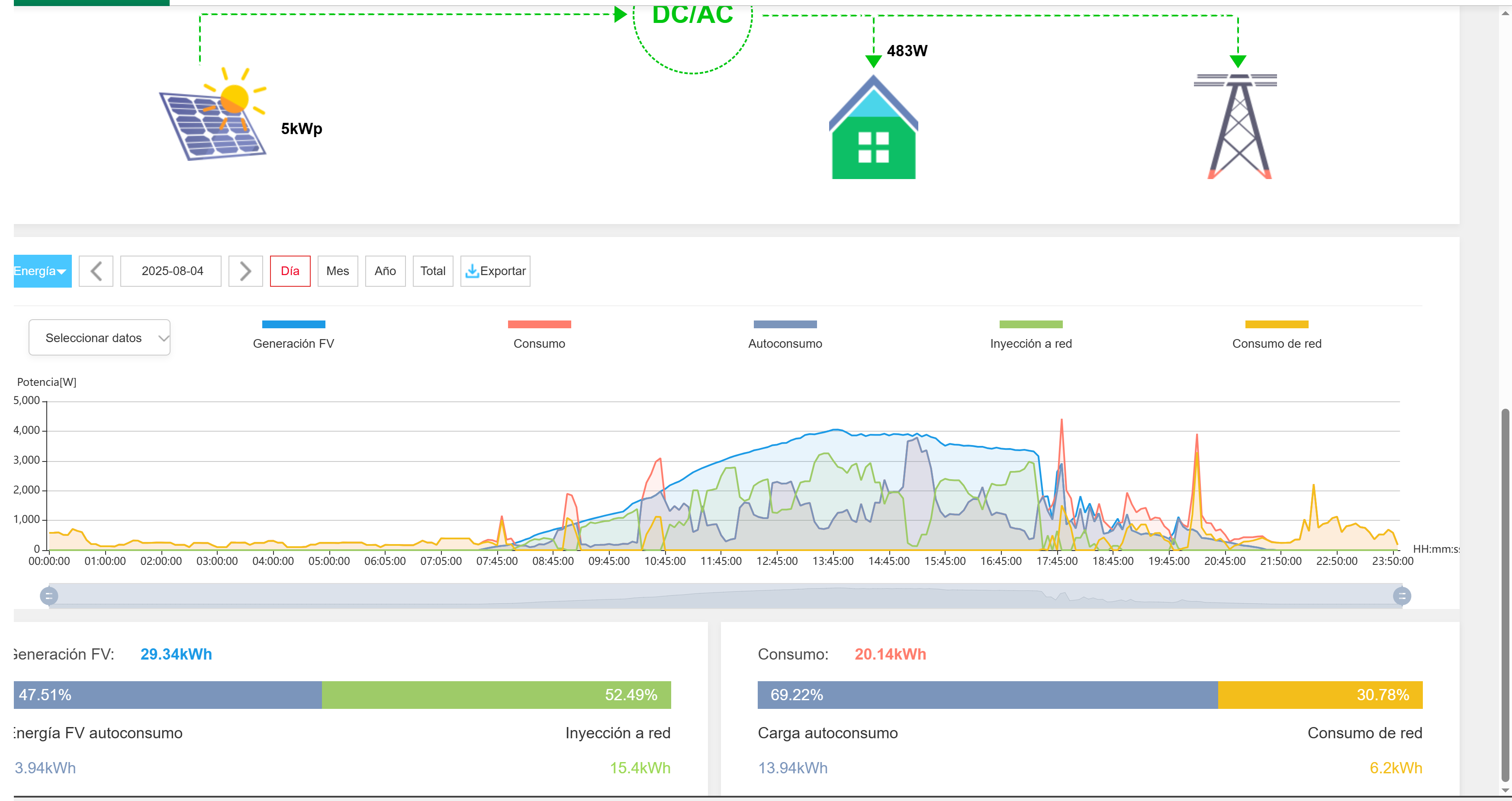The width and height of the screenshot is (1512, 801).
Task: Switch to Año view
Action: [x=385, y=271]
